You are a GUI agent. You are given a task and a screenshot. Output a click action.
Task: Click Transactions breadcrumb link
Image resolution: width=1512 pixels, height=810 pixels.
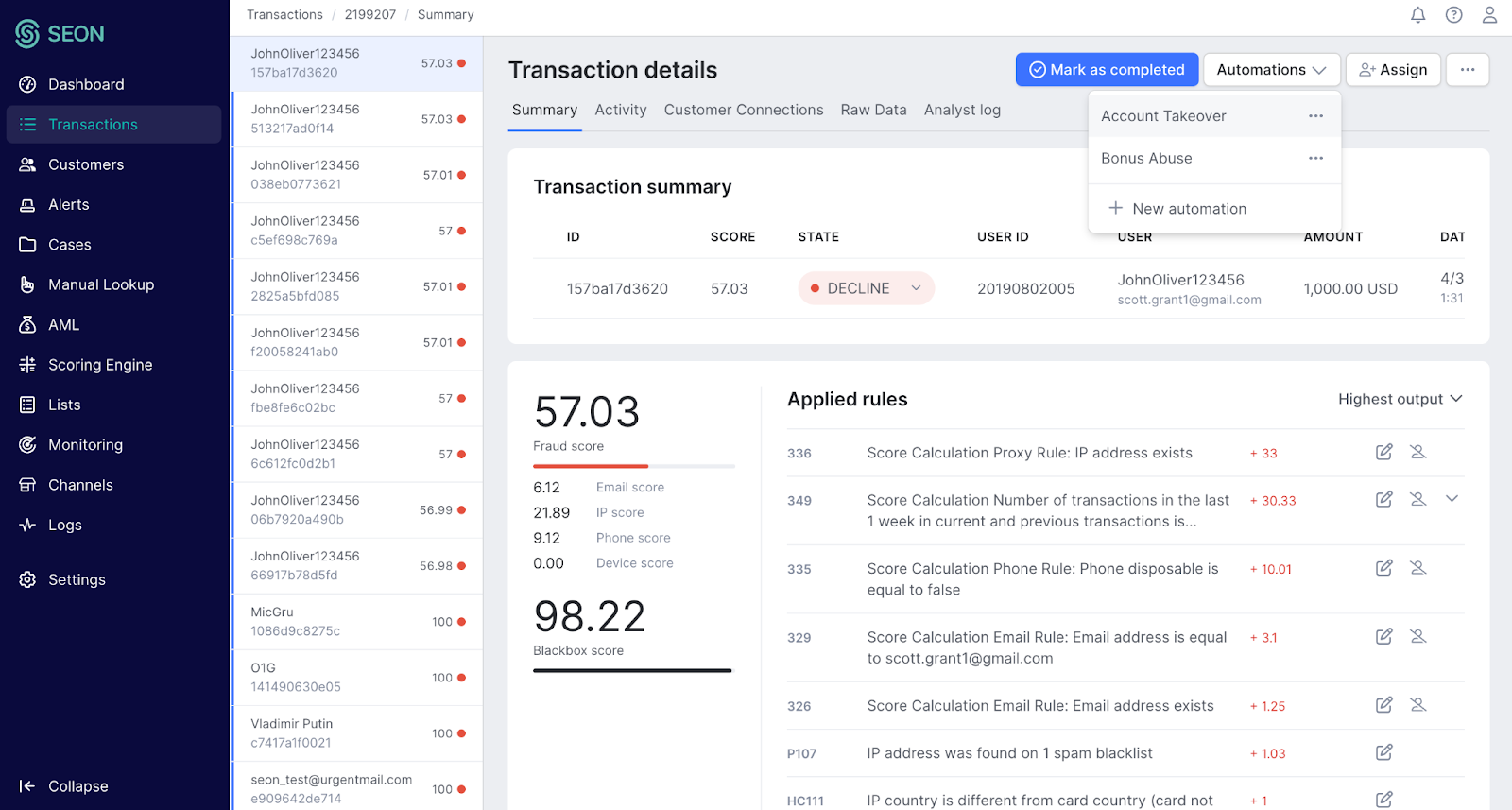pyautogui.click(x=284, y=14)
